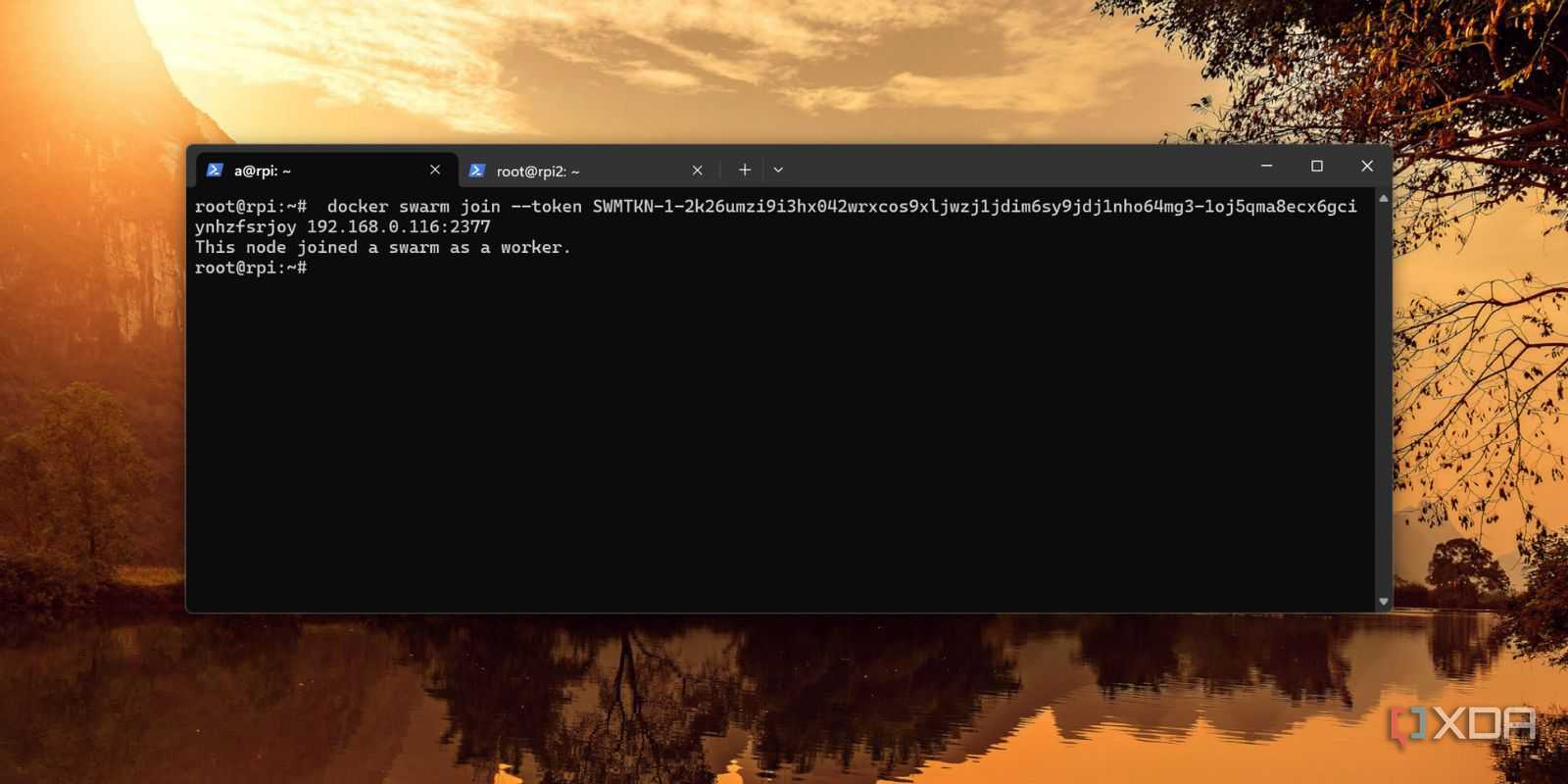Minimize the terminal window
Screen dimensions: 1568x784
(x=1266, y=166)
